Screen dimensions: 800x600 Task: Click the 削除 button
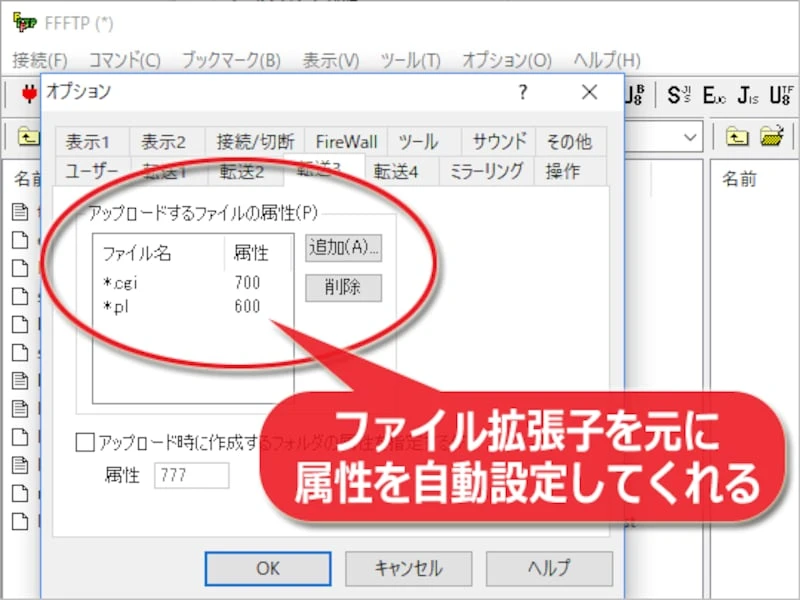point(343,288)
